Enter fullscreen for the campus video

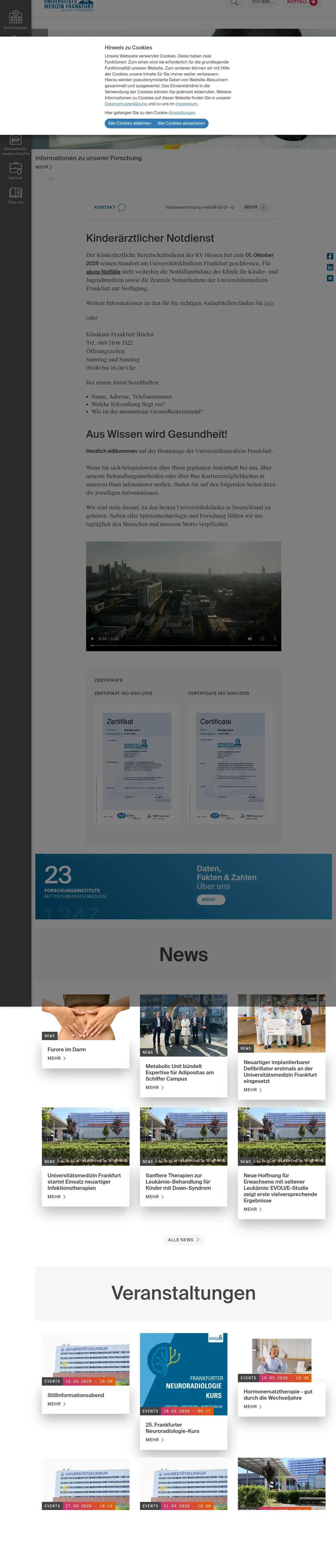[262, 638]
